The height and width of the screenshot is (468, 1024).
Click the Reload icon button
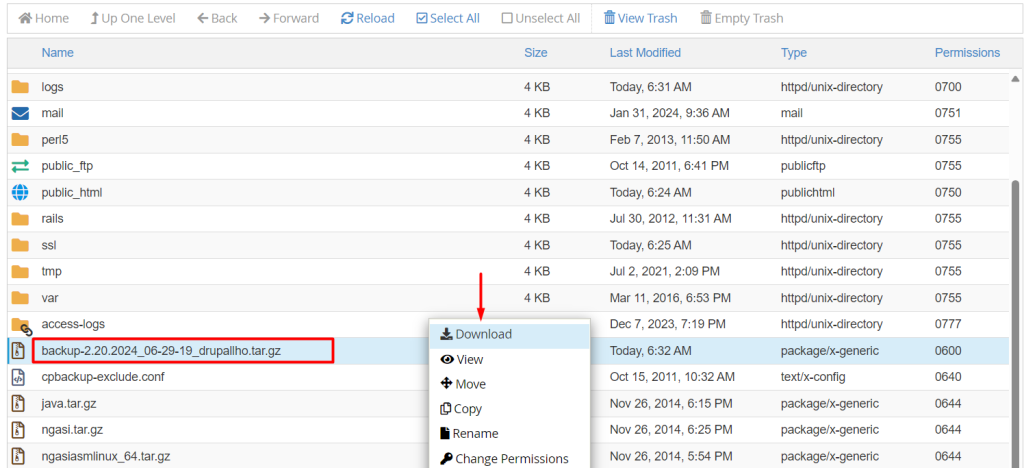coord(367,18)
